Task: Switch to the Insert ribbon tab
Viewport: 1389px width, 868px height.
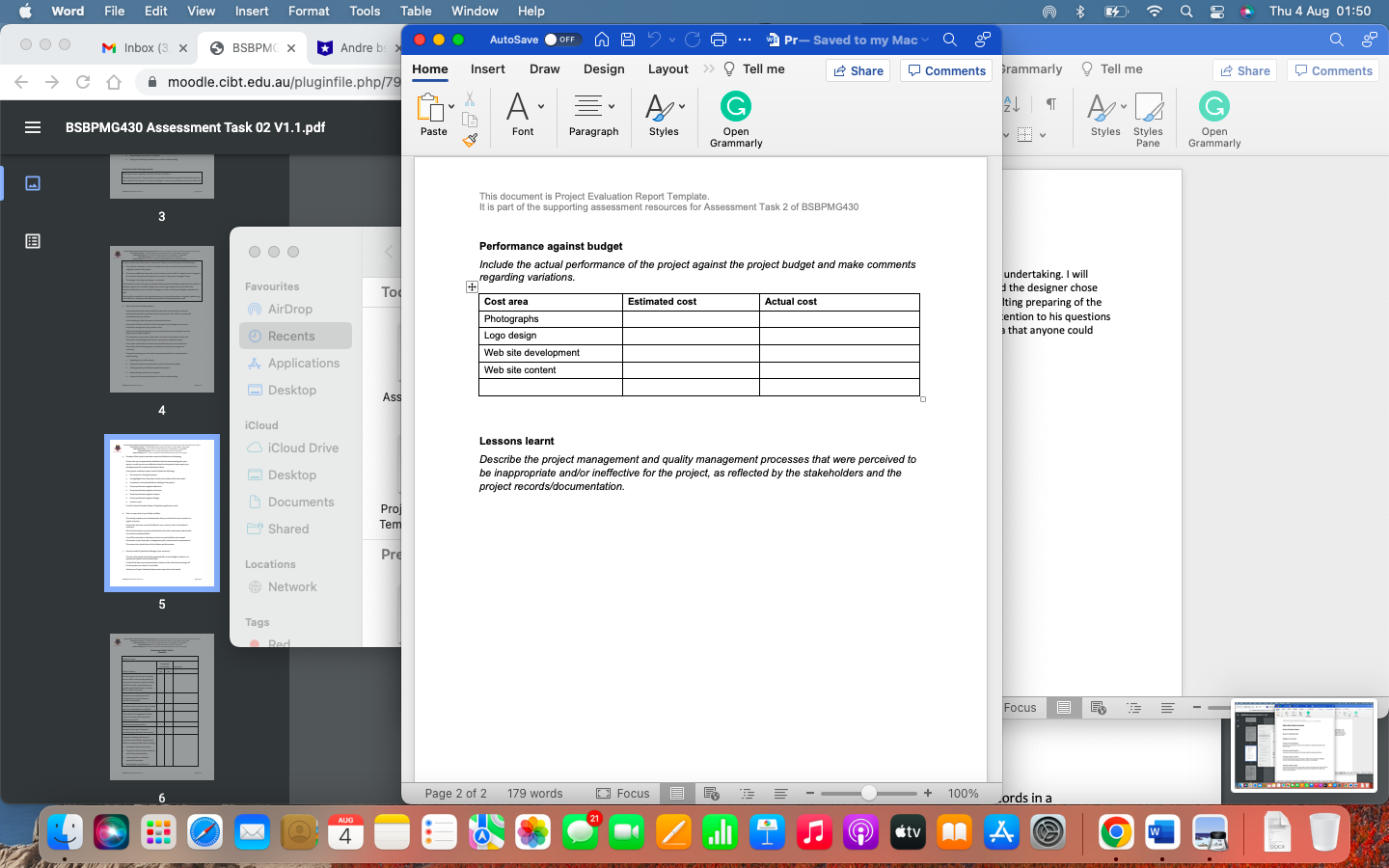Action: (487, 68)
